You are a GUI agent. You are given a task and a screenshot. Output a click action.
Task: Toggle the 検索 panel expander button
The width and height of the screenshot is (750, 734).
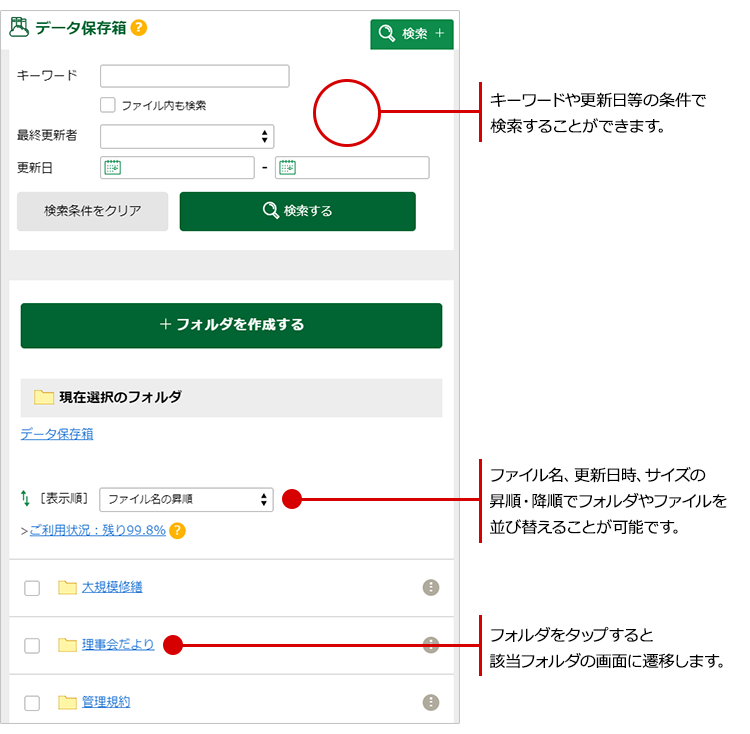tap(411, 34)
